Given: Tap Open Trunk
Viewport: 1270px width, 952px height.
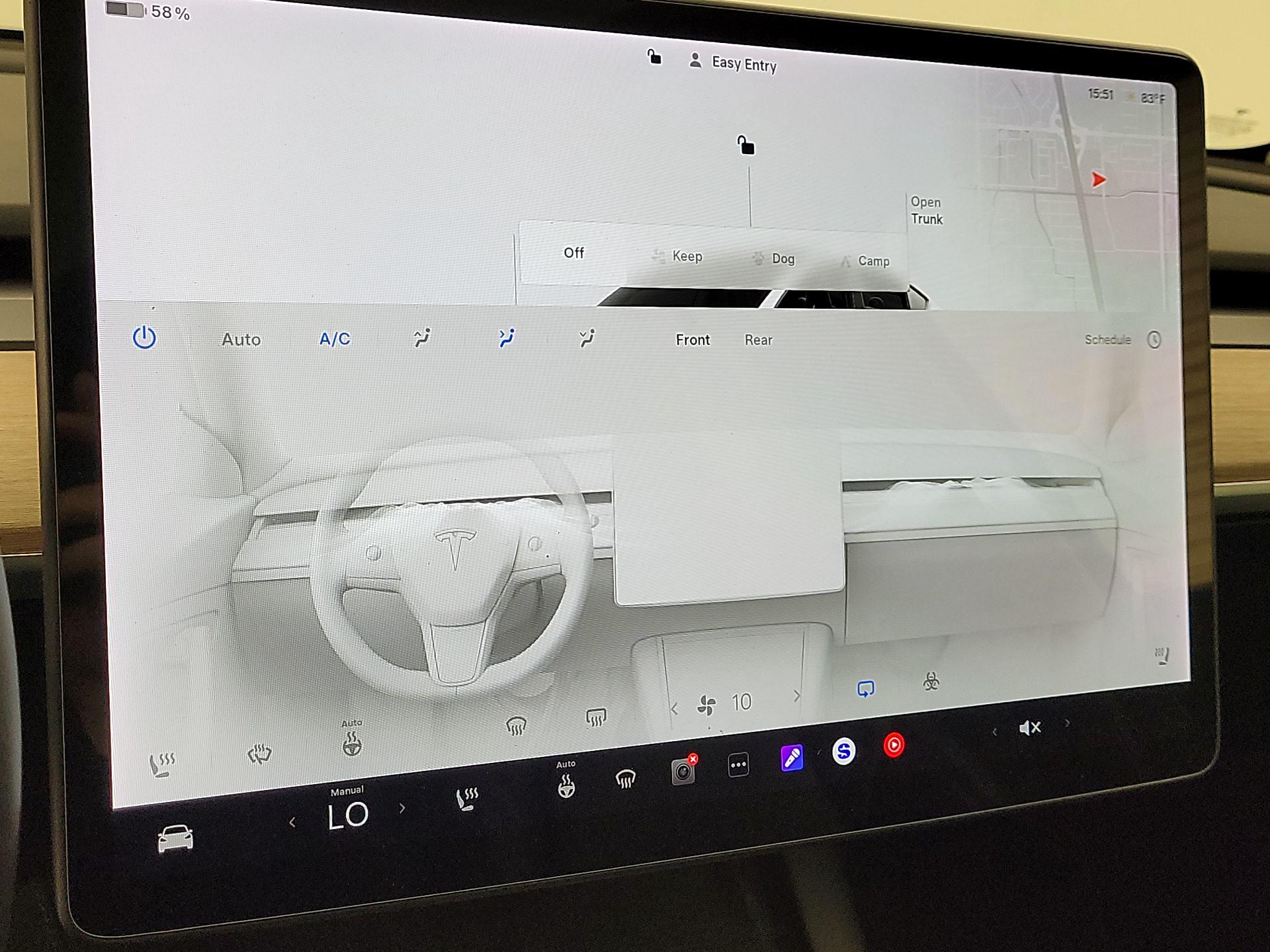Looking at the screenshot, I should point(926,210).
